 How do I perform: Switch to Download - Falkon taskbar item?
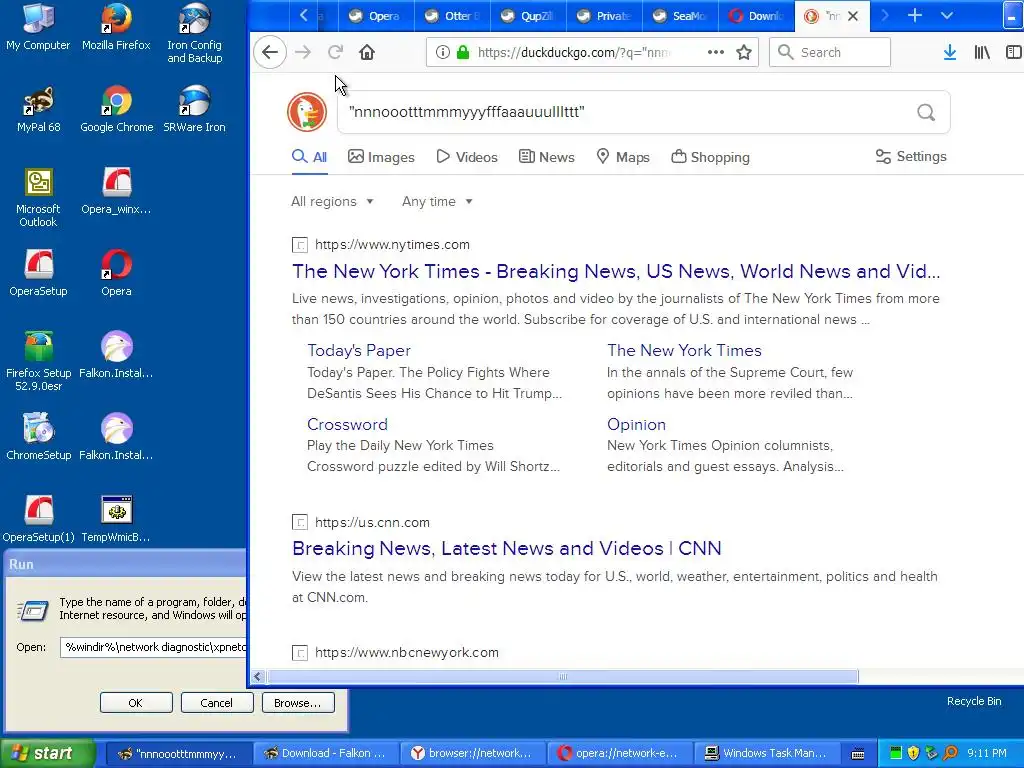point(325,754)
